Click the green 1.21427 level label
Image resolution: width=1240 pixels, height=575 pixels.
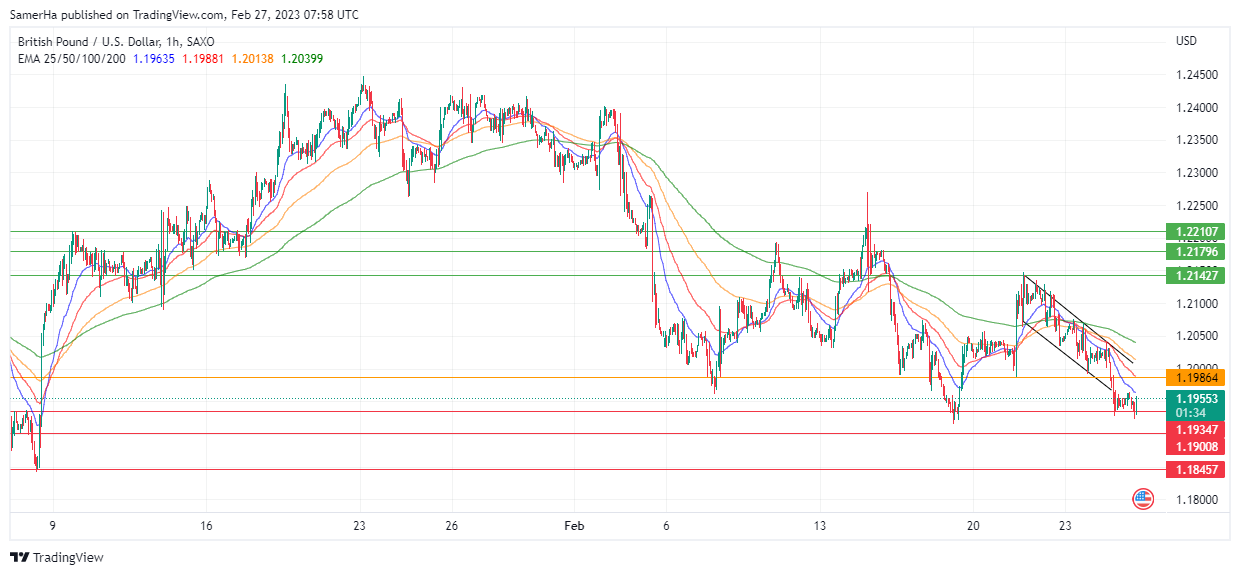point(1194,275)
